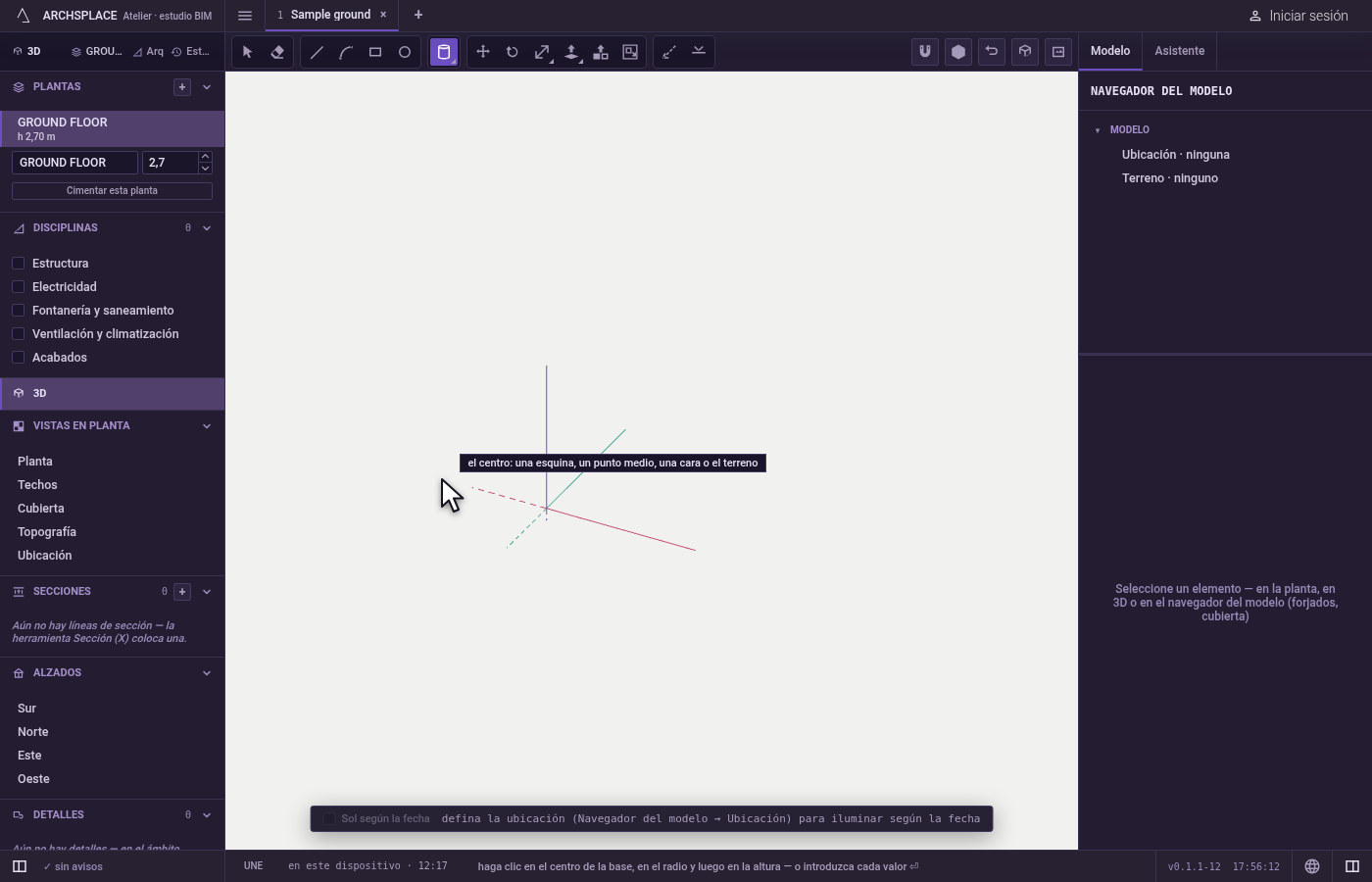Toggle the magnet snap icon

pyautogui.click(x=925, y=52)
